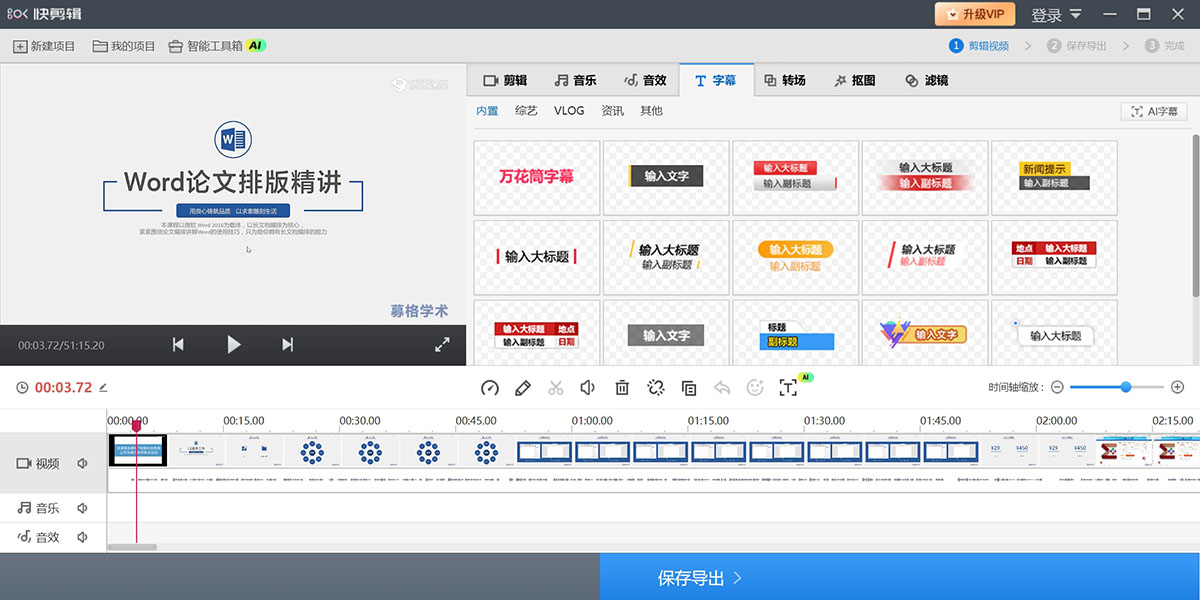1200x600 pixels.
Task: Click 新建项目 to create a project
Action: [x=44, y=44]
